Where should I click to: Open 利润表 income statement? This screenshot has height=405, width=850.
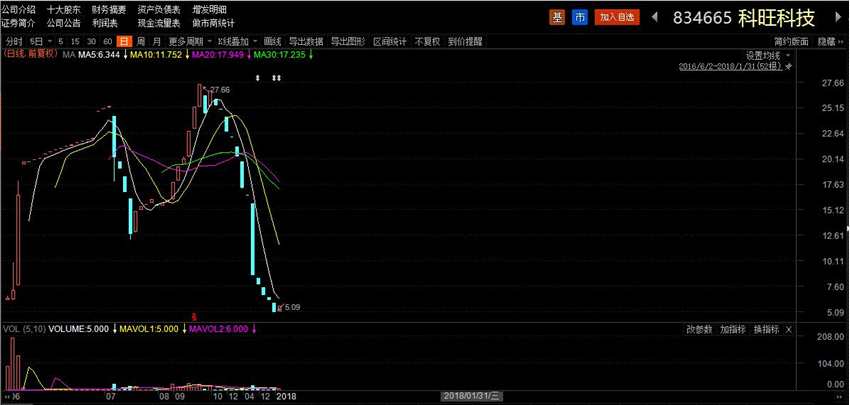105,23
